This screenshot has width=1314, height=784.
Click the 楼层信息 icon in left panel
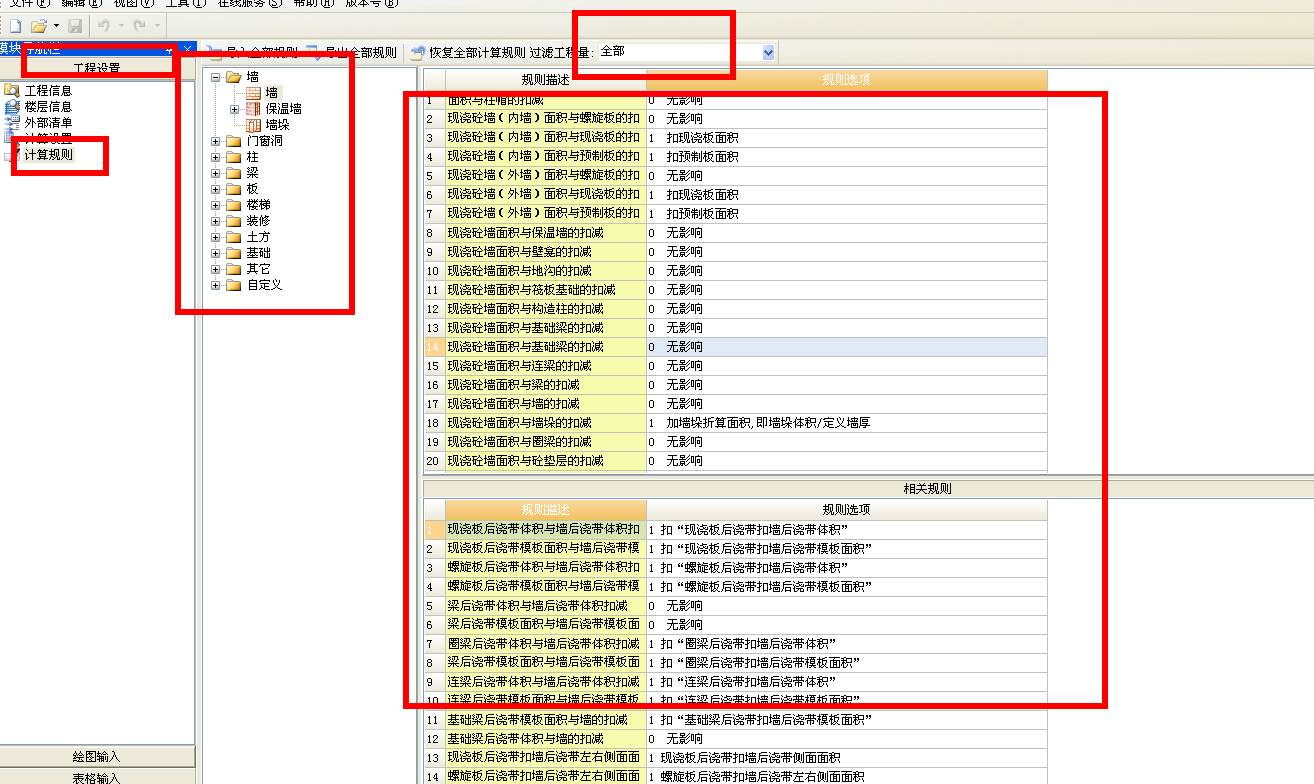pyautogui.click(x=12, y=107)
